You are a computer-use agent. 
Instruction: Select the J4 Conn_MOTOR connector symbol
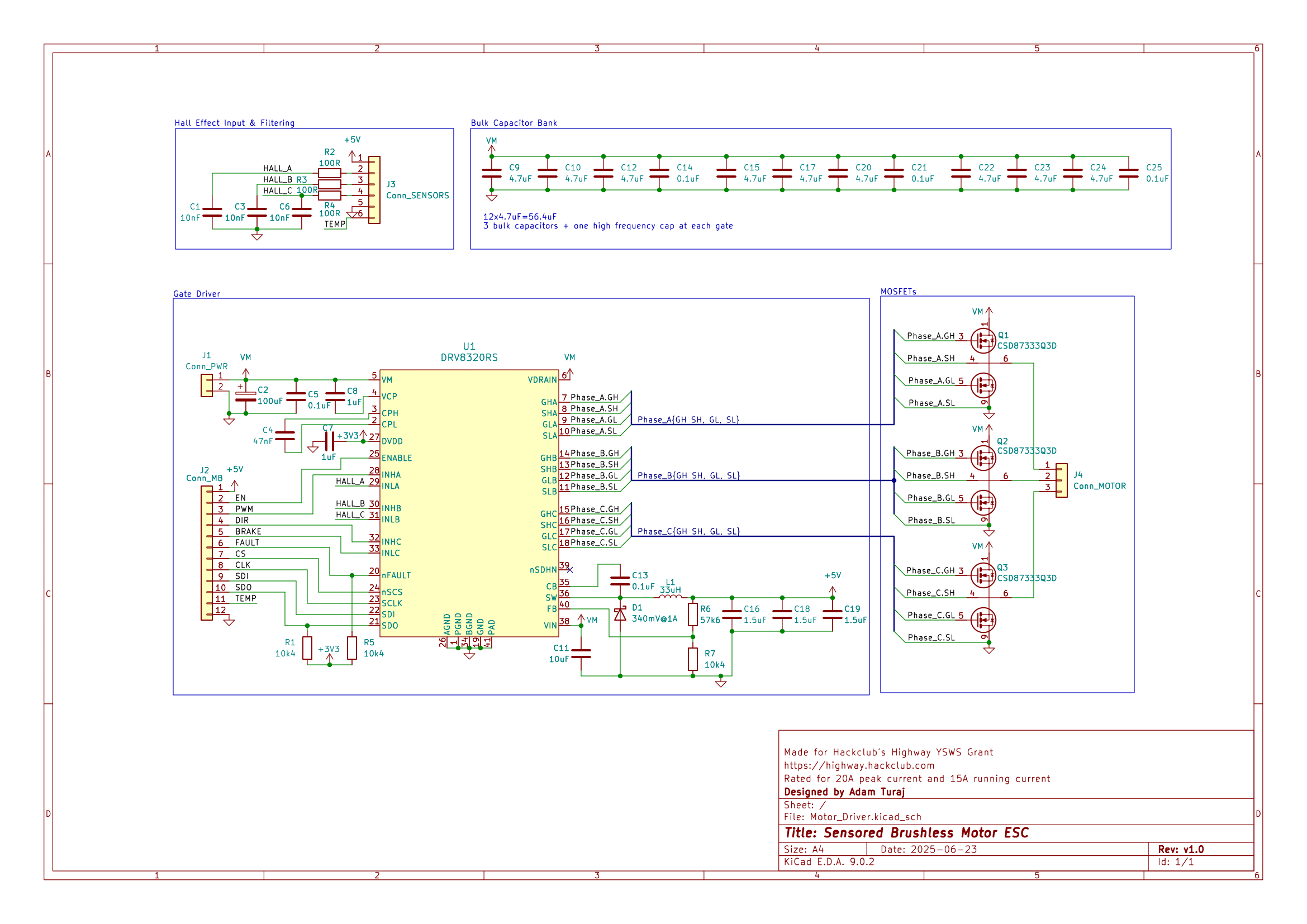click(x=1062, y=481)
